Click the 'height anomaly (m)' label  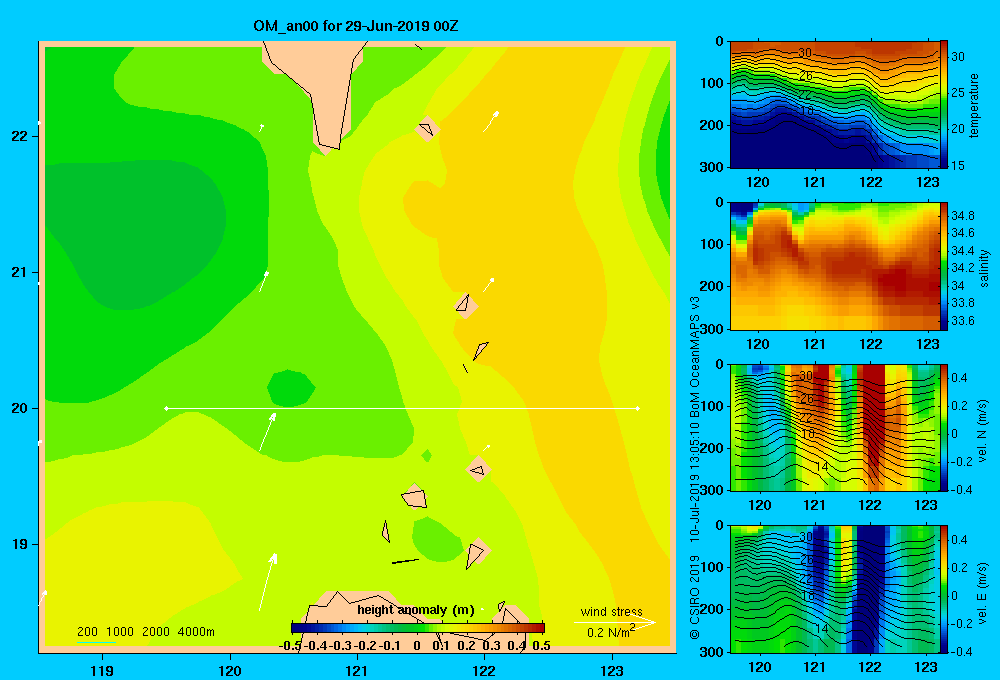pos(416,610)
